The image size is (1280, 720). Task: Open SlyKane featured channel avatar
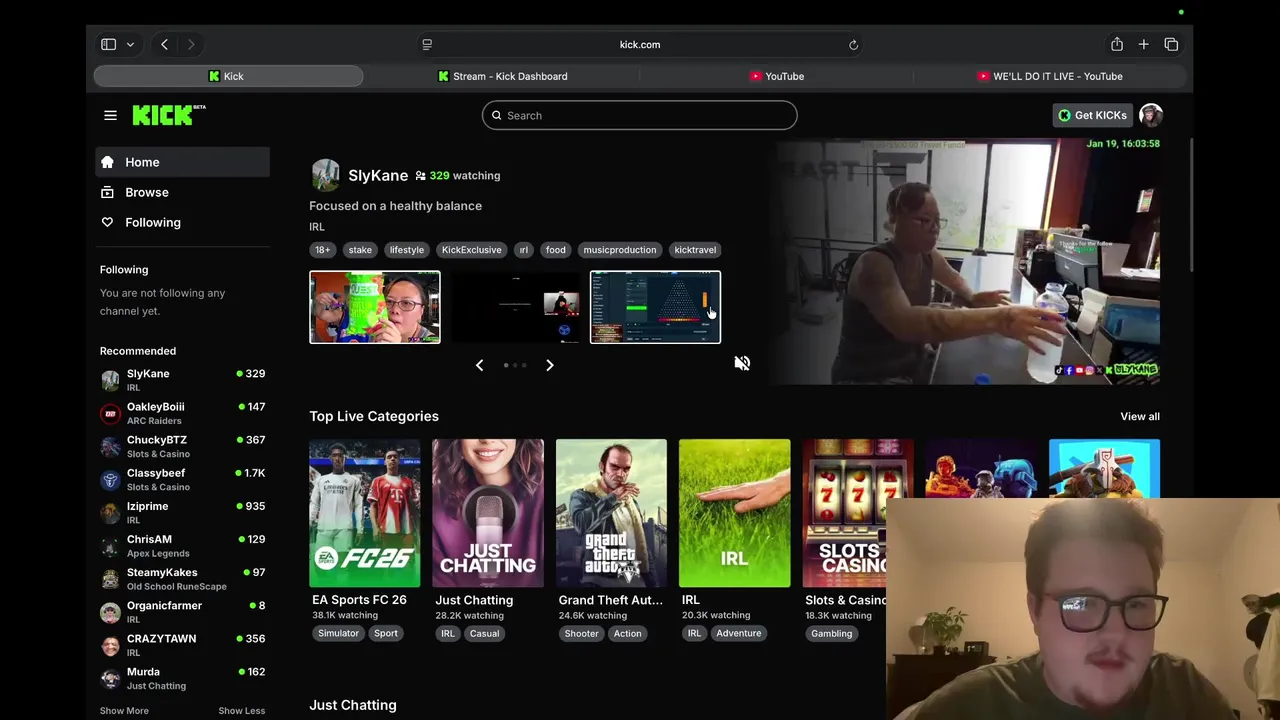pyautogui.click(x=325, y=175)
